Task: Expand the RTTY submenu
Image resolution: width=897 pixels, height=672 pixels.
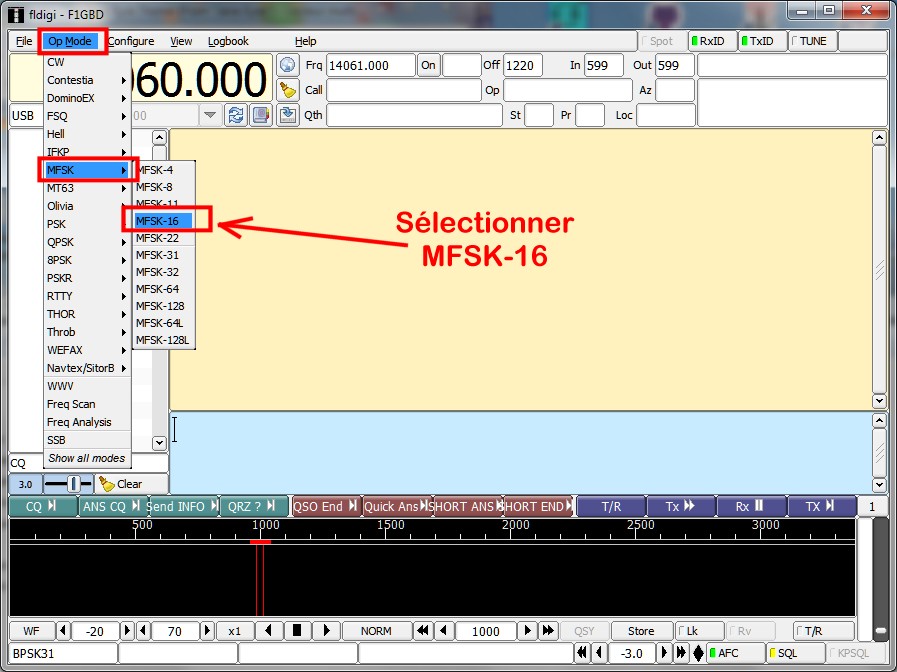Action: 87,296
